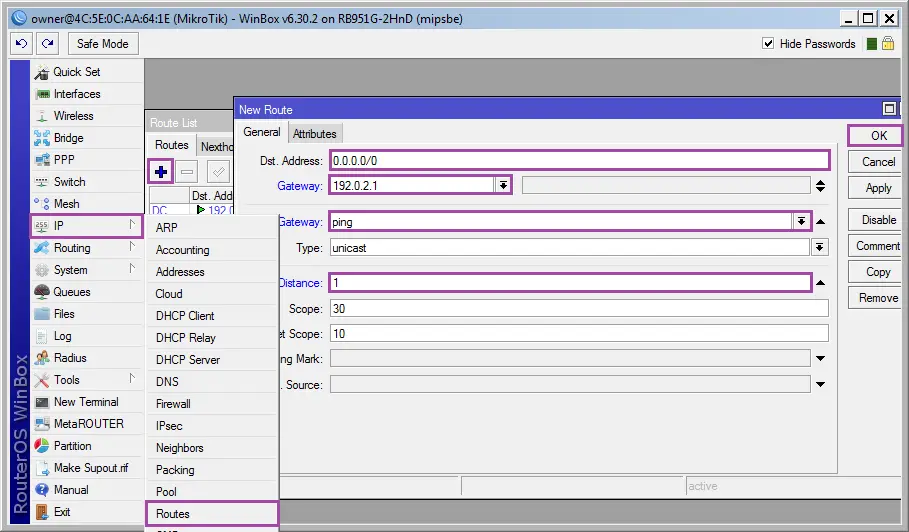Open Quick Set in sidebar

pyautogui.click(x=87, y=72)
